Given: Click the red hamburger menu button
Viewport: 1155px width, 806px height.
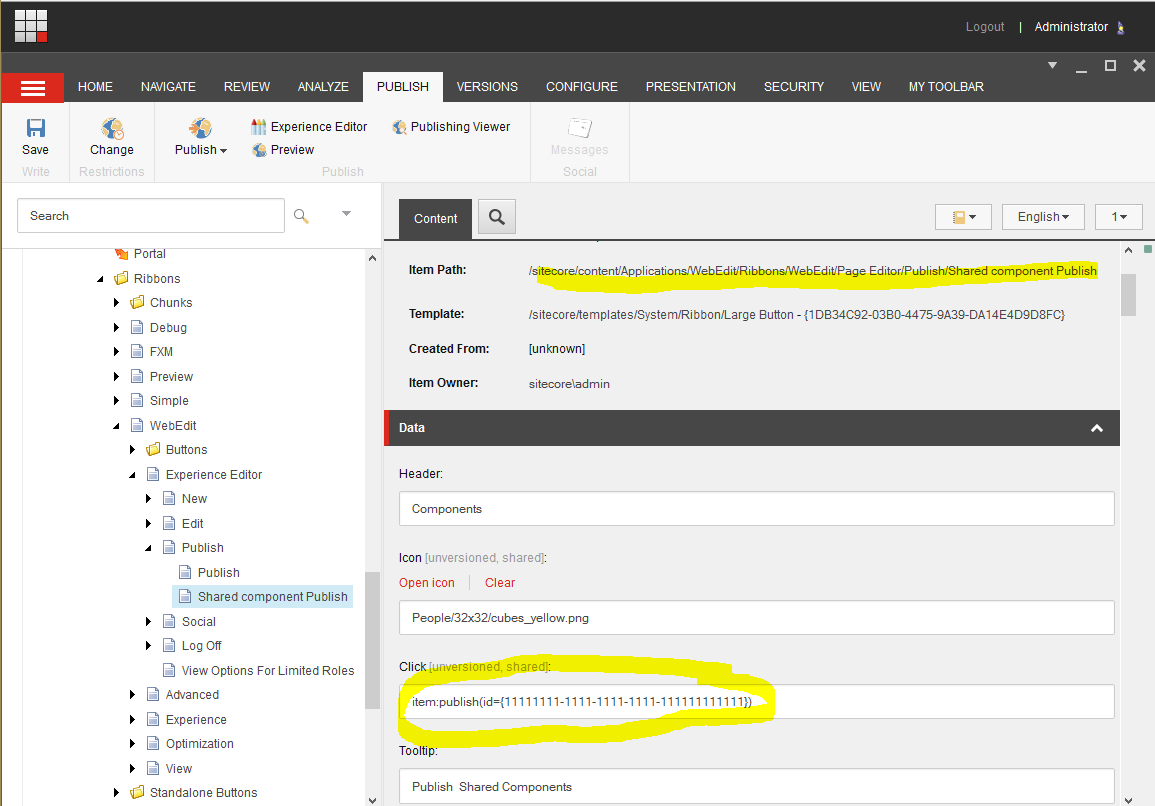Looking at the screenshot, I should [32, 88].
